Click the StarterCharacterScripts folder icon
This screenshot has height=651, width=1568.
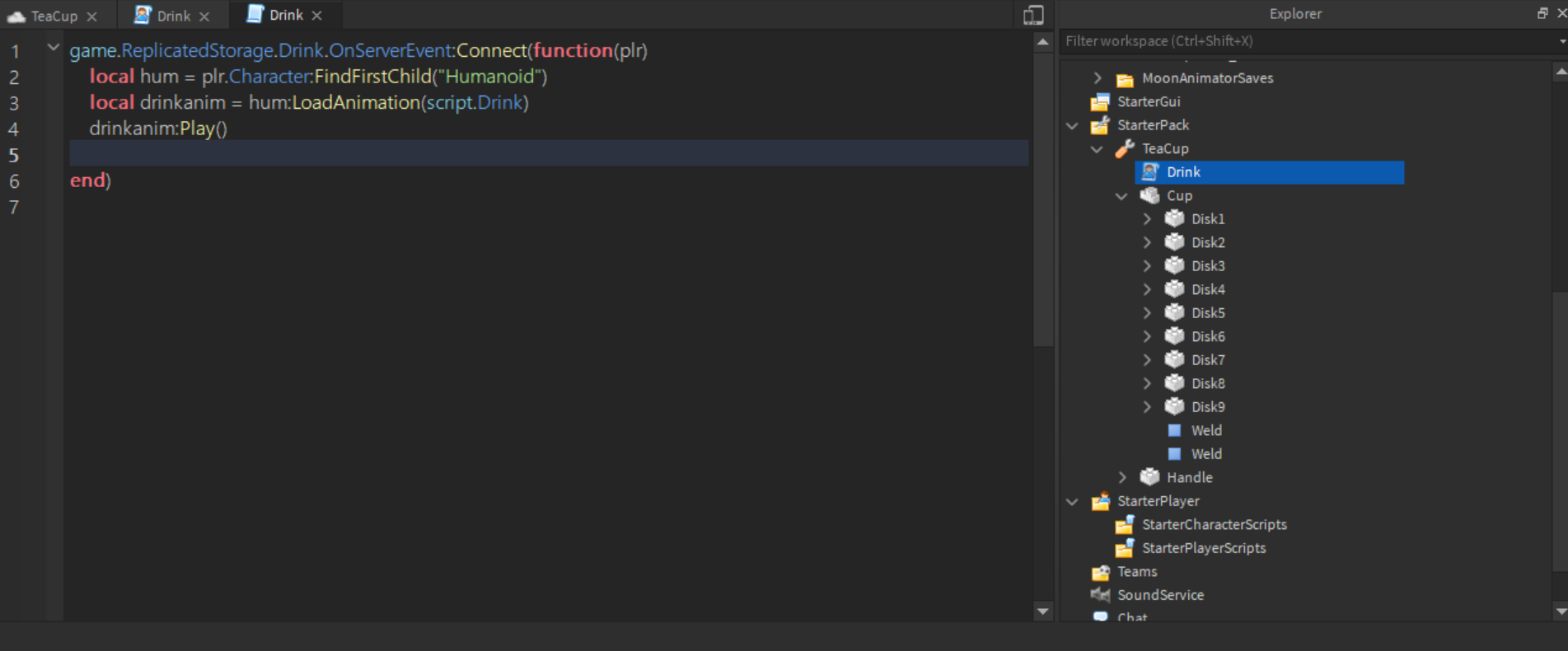pyautogui.click(x=1125, y=525)
